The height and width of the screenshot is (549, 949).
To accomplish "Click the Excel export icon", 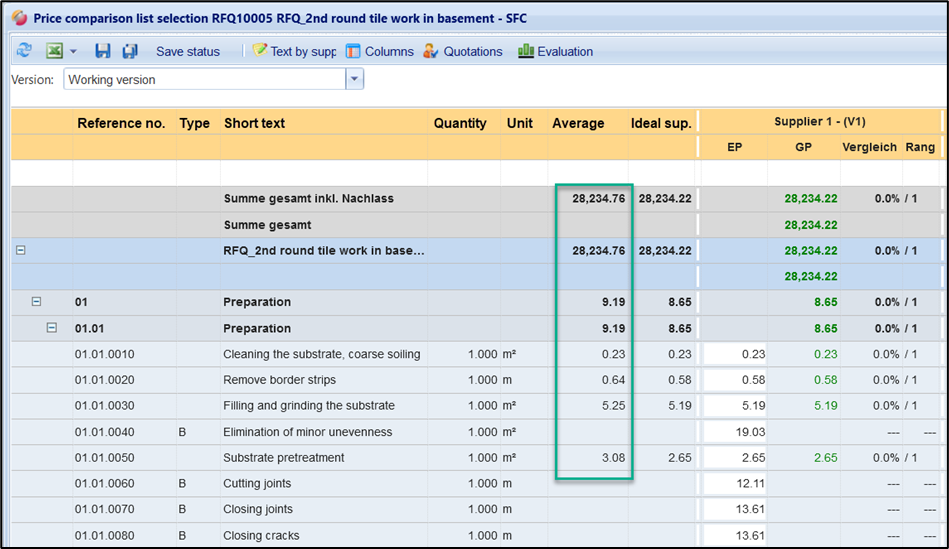I will [x=54, y=51].
